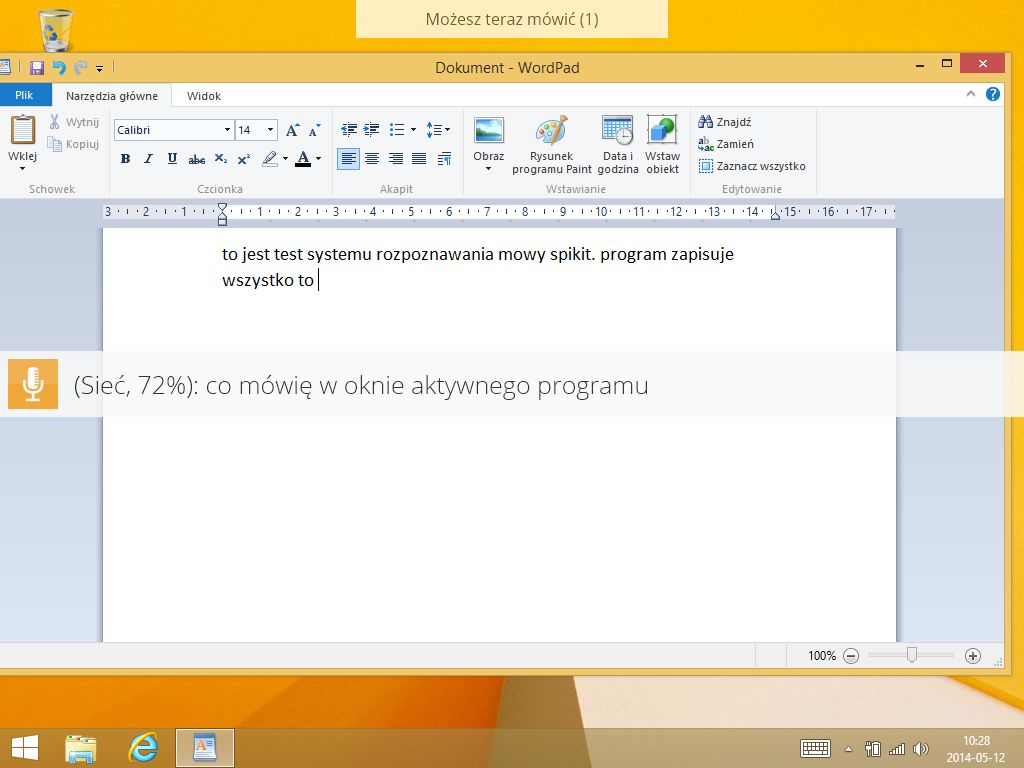Click the Wytnij (cut) button

74,121
